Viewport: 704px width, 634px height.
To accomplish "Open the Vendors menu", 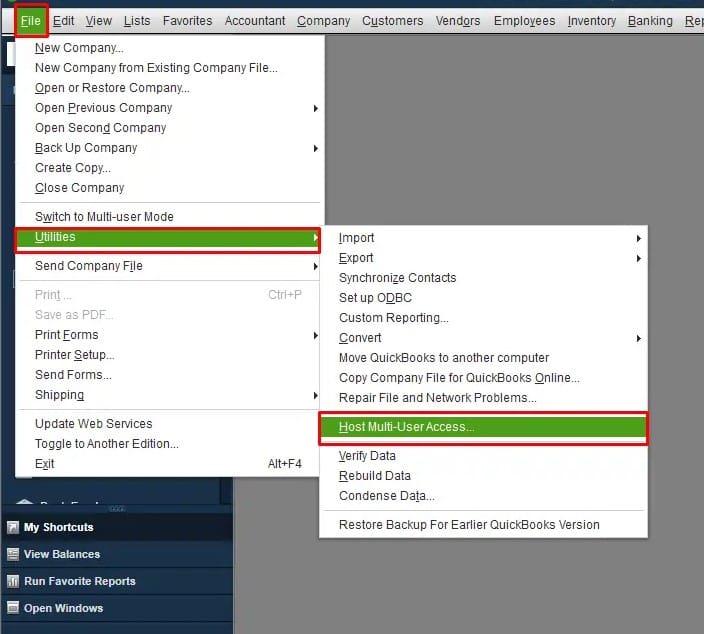I will point(458,21).
